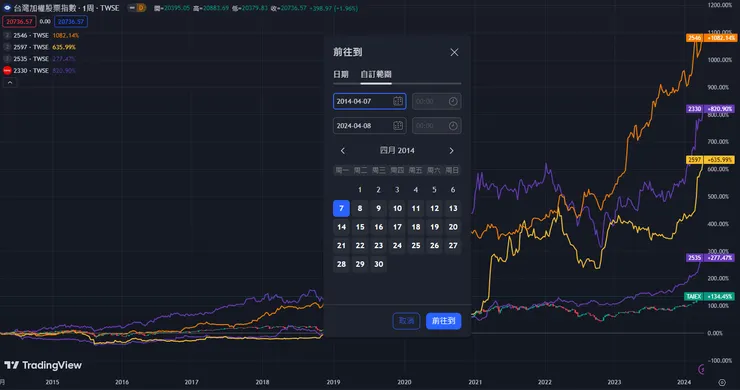Image resolution: width=740 pixels, height=390 pixels.
Task: Choose day 21 in the calendar grid
Action: 341,246
